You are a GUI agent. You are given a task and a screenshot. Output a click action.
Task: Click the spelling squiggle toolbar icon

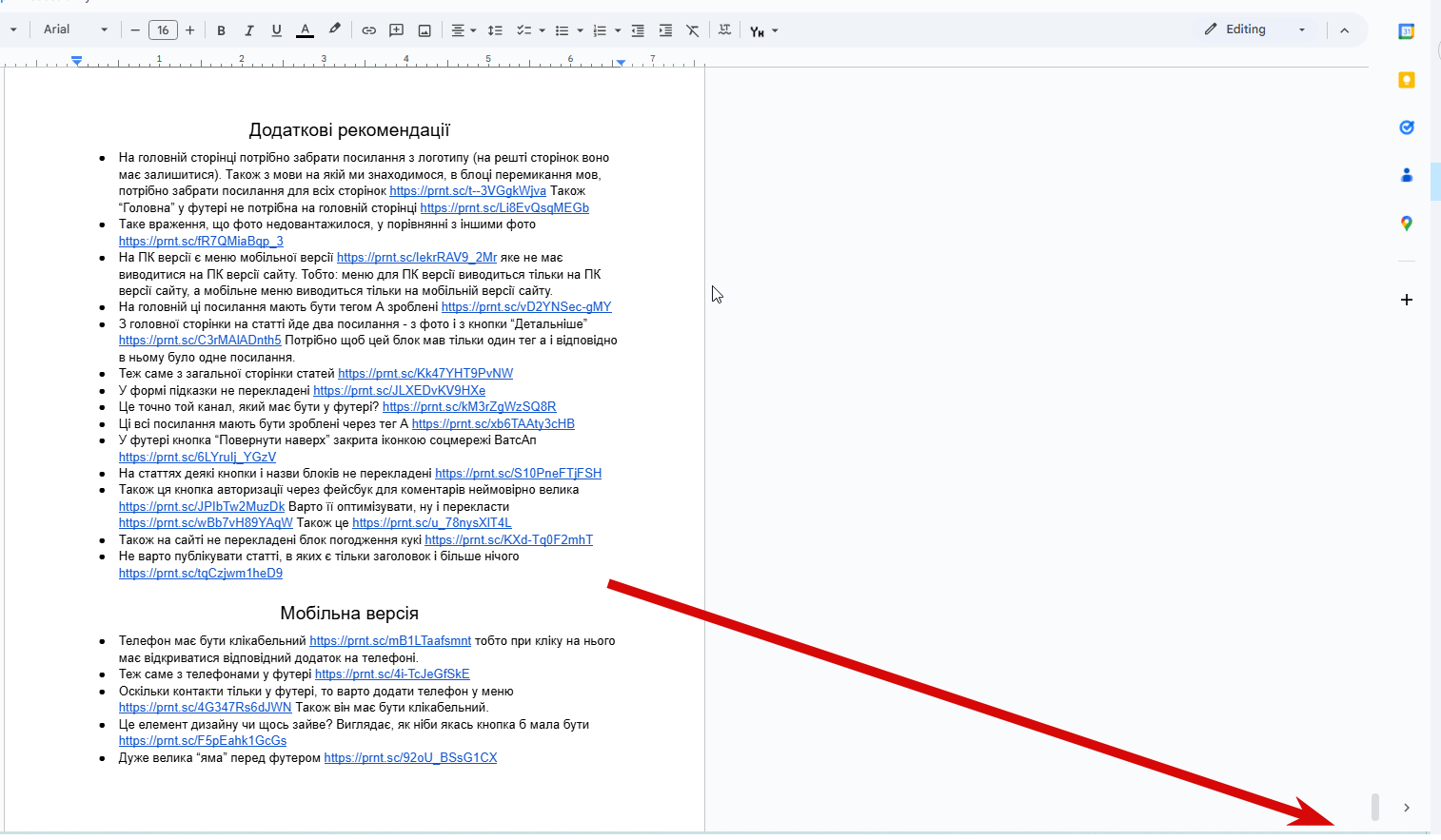point(725,30)
